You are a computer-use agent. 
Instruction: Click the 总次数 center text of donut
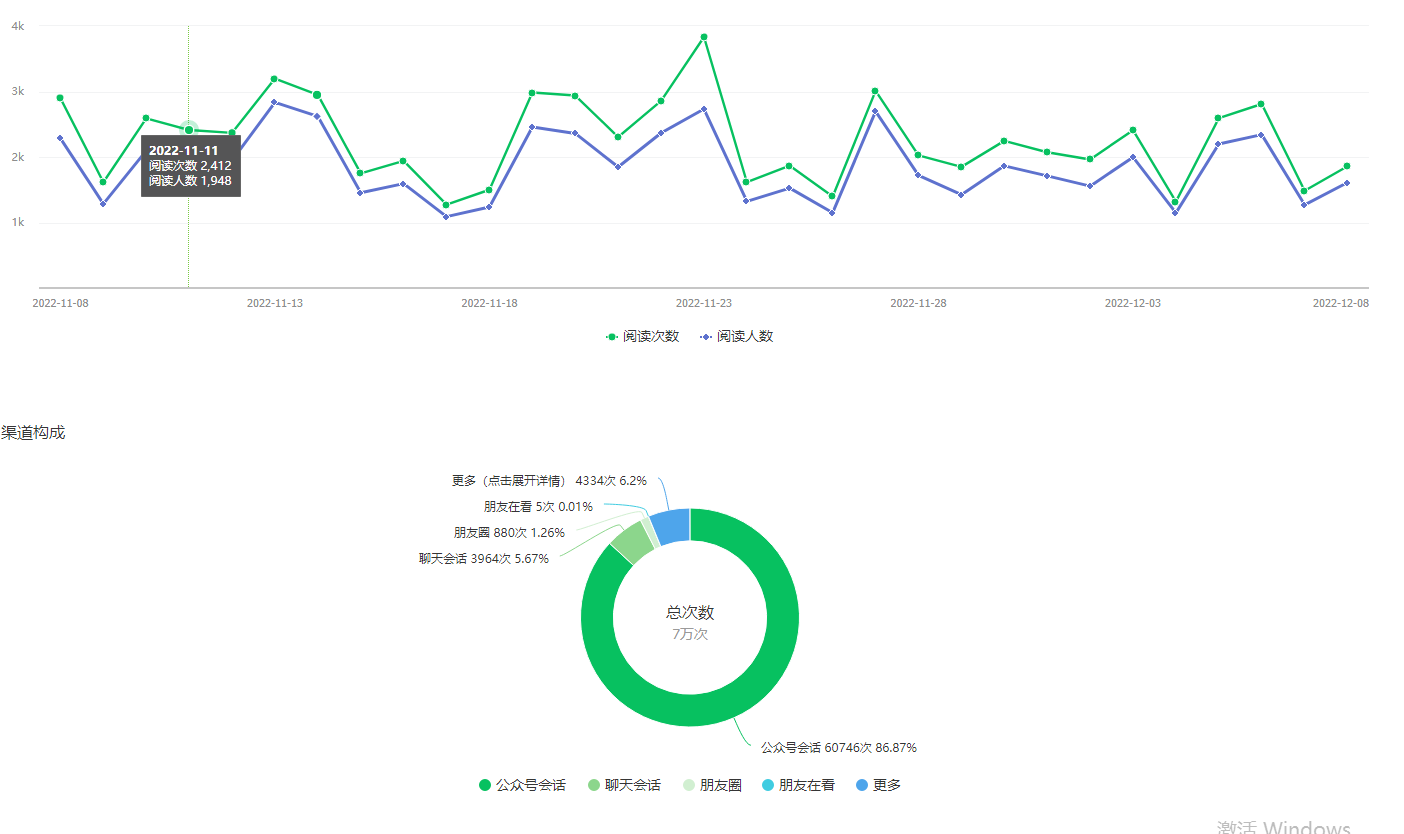(690, 612)
